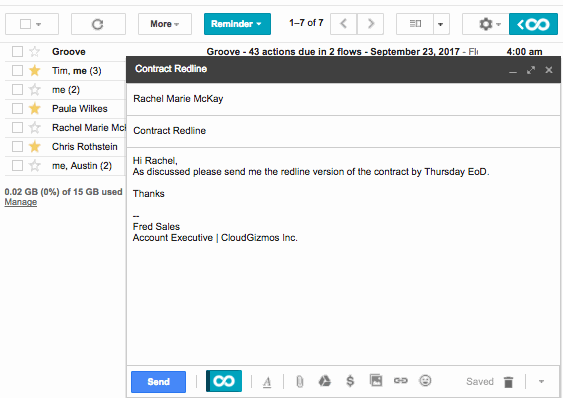
Task: Insert a photo into the message
Action: click(376, 380)
